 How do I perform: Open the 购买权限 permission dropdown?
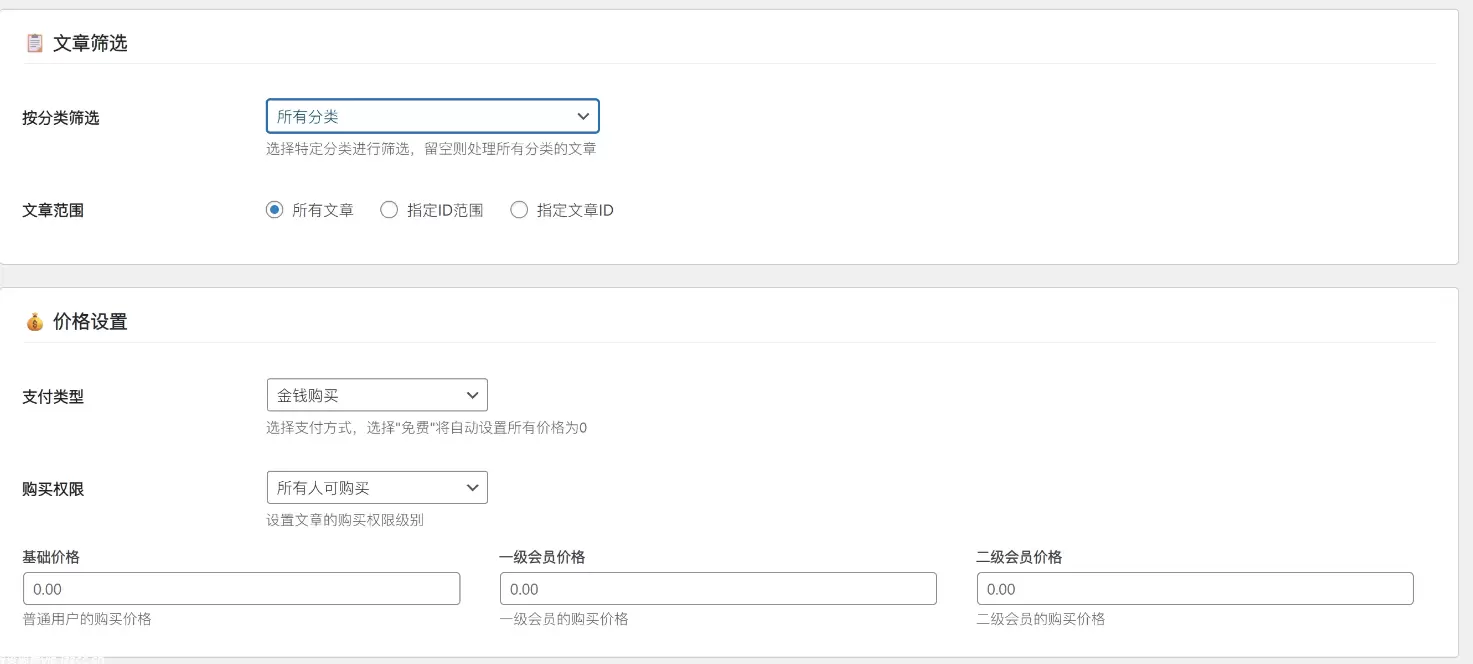click(x=377, y=487)
